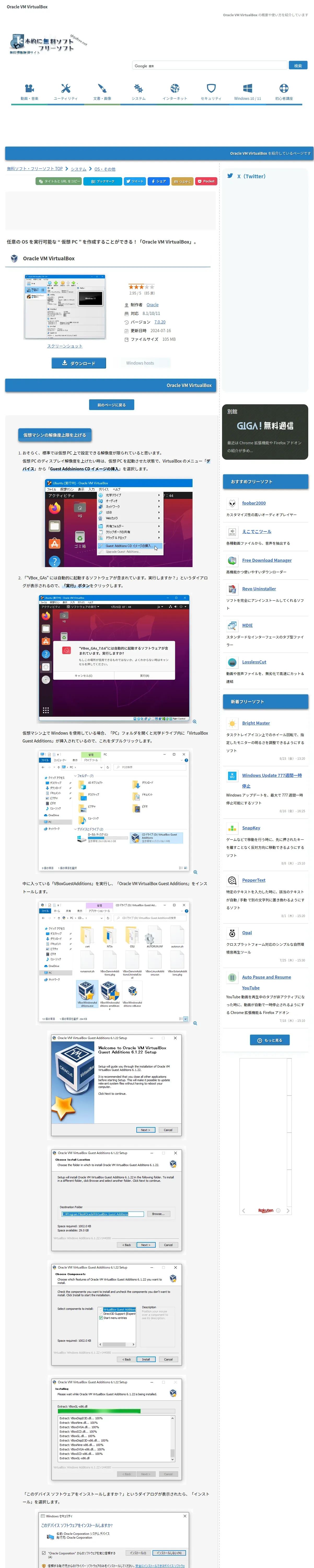Image resolution: width=314 pixels, height=1568 pixels.
Task: Click the X (Twitter) sidebar link
Action: pyautogui.click(x=251, y=176)
